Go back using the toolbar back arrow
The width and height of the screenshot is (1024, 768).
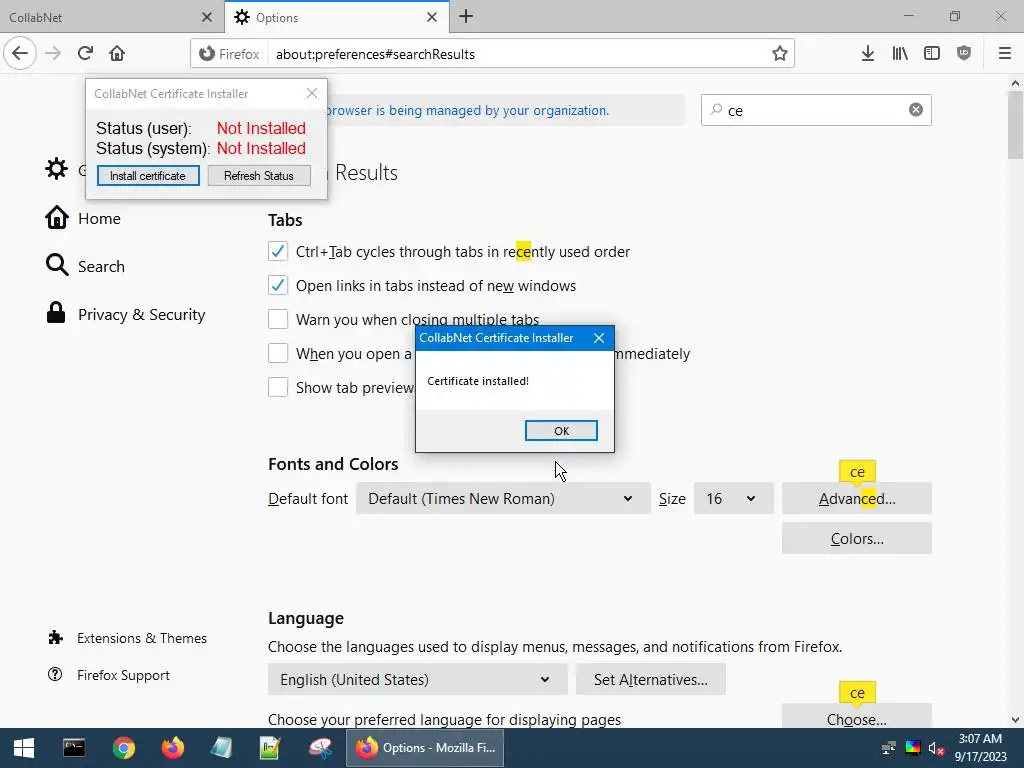(x=20, y=53)
